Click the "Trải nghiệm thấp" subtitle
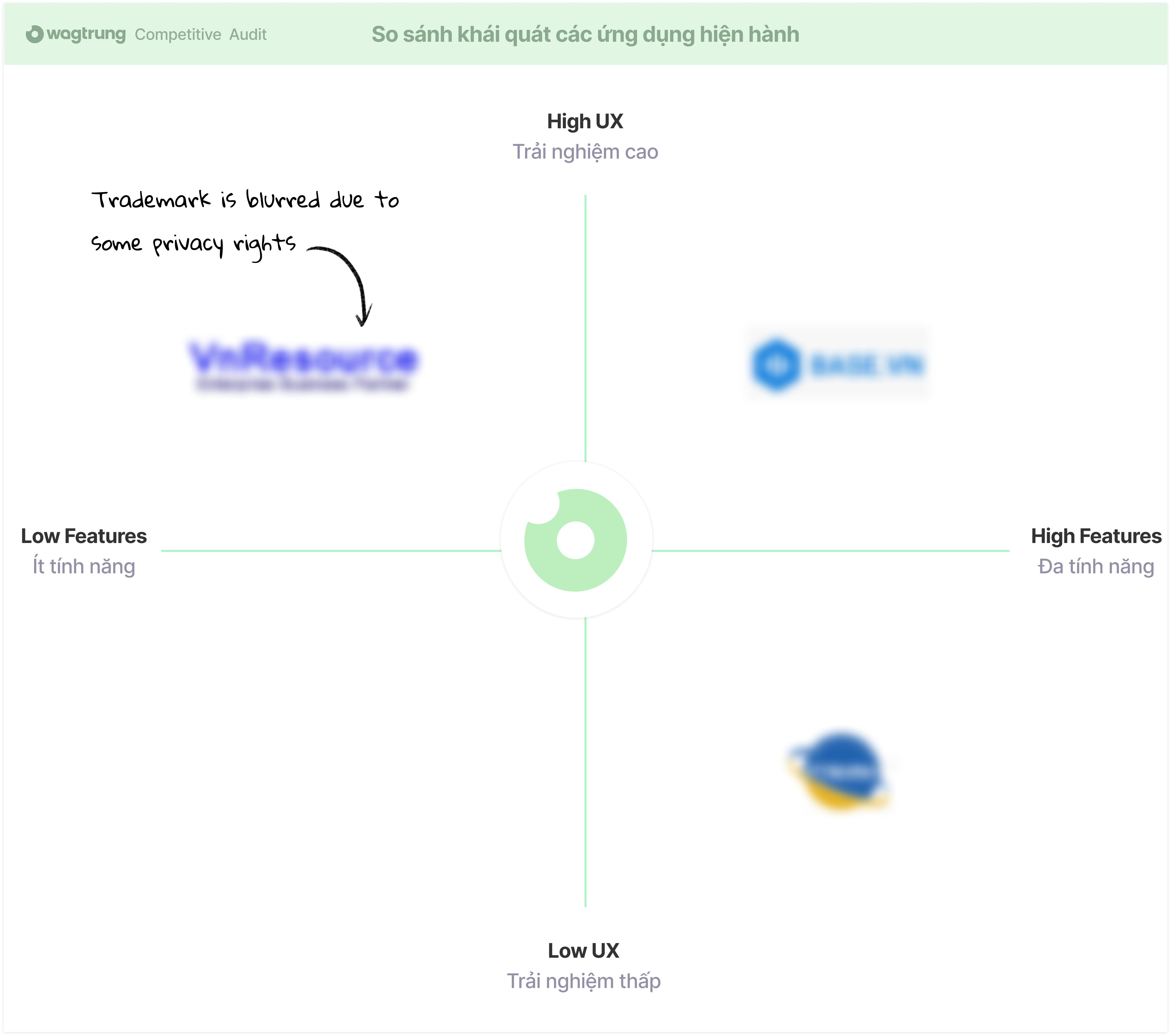Screen dimensions: 1171x1036 (584, 981)
